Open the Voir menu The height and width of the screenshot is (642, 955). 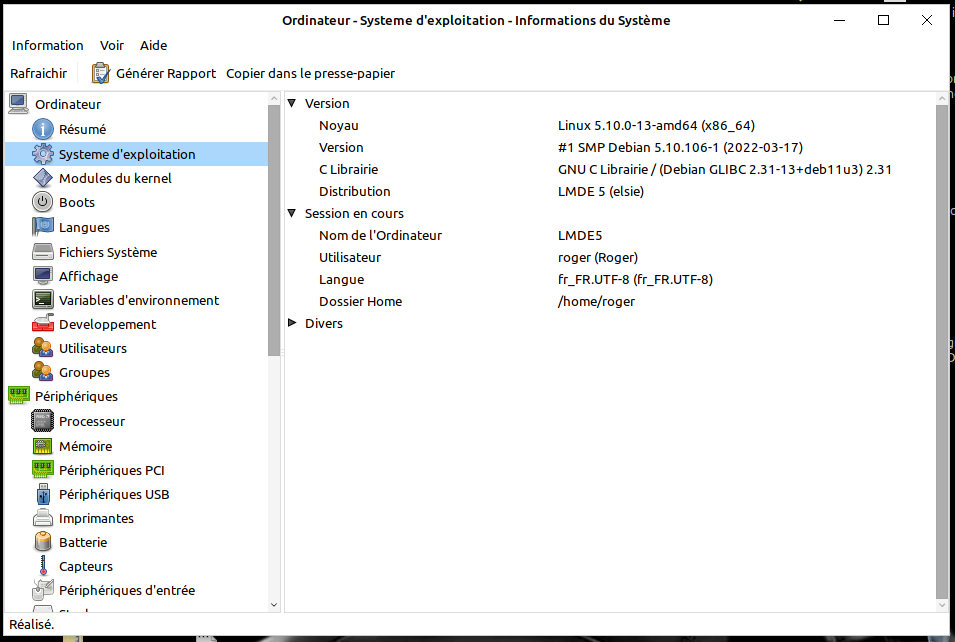pyautogui.click(x=112, y=45)
